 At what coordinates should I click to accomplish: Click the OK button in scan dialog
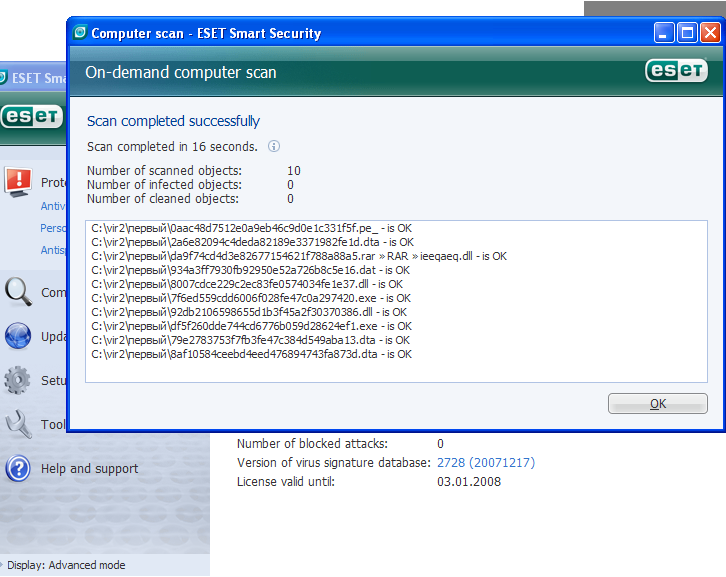tap(657, 403)
